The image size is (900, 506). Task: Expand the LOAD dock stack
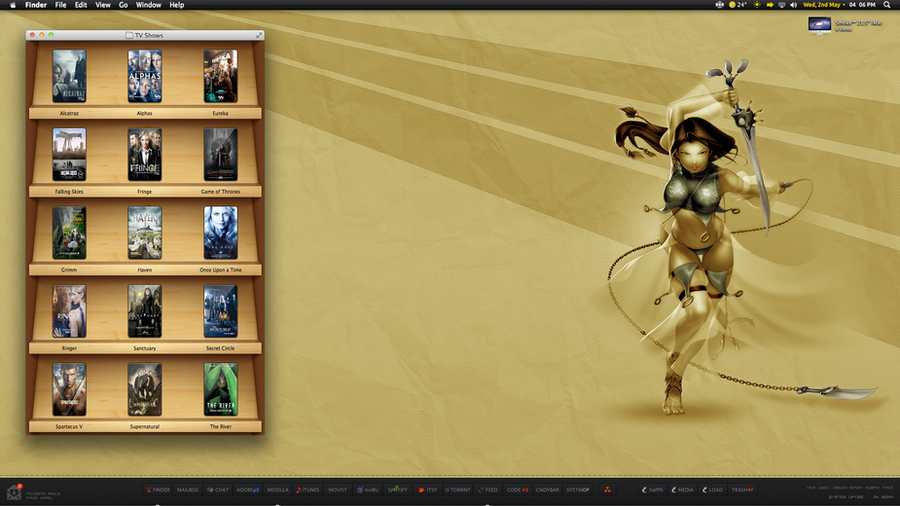point(713,490)
